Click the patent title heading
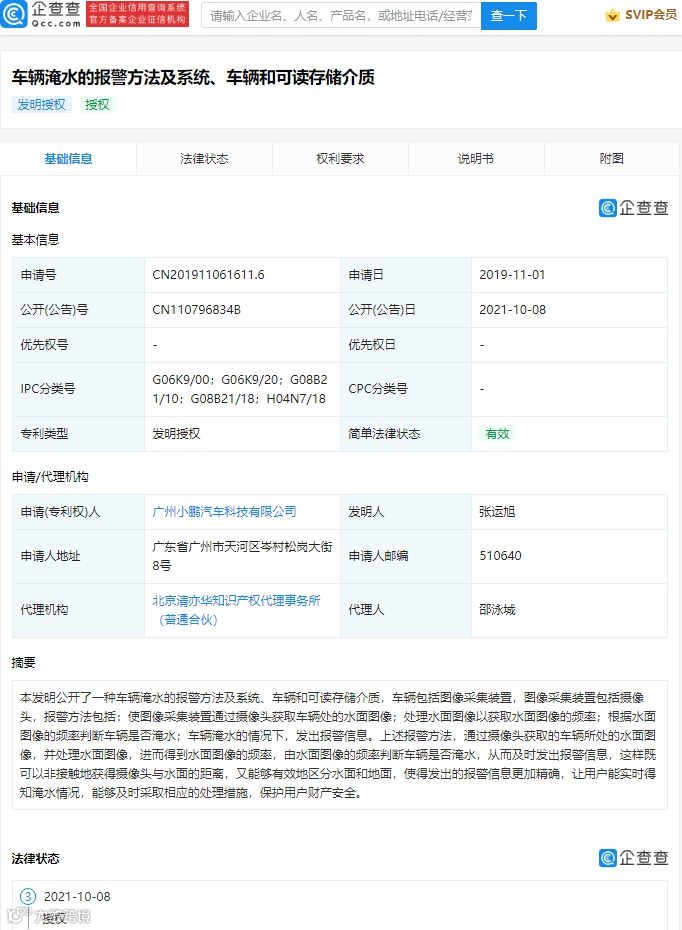 (193, 77)
